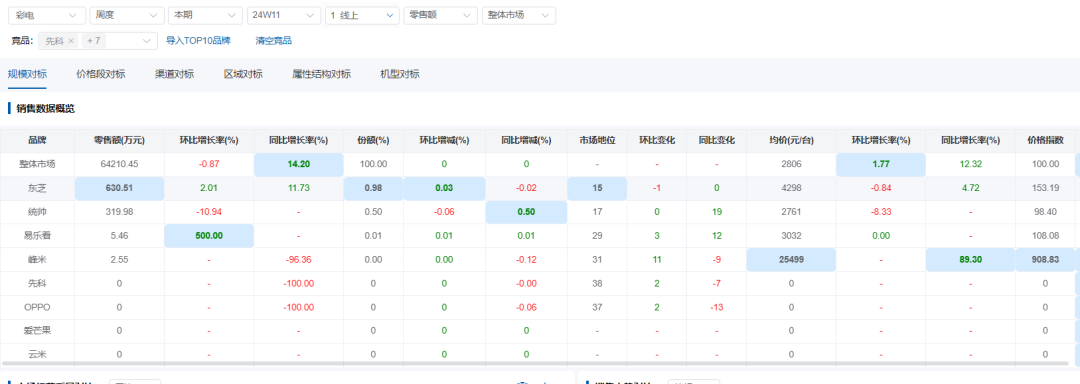
Task: Click the 3032 average price cell
Action: click(791, 235)
